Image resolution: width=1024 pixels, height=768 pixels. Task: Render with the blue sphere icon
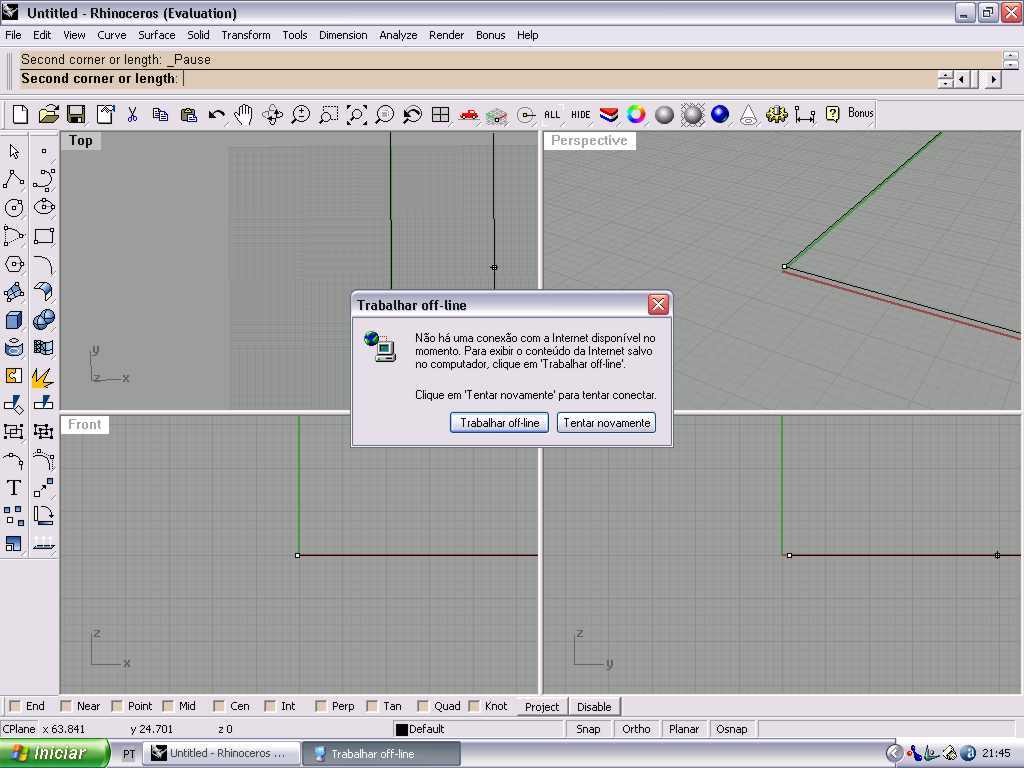point(720,114)
